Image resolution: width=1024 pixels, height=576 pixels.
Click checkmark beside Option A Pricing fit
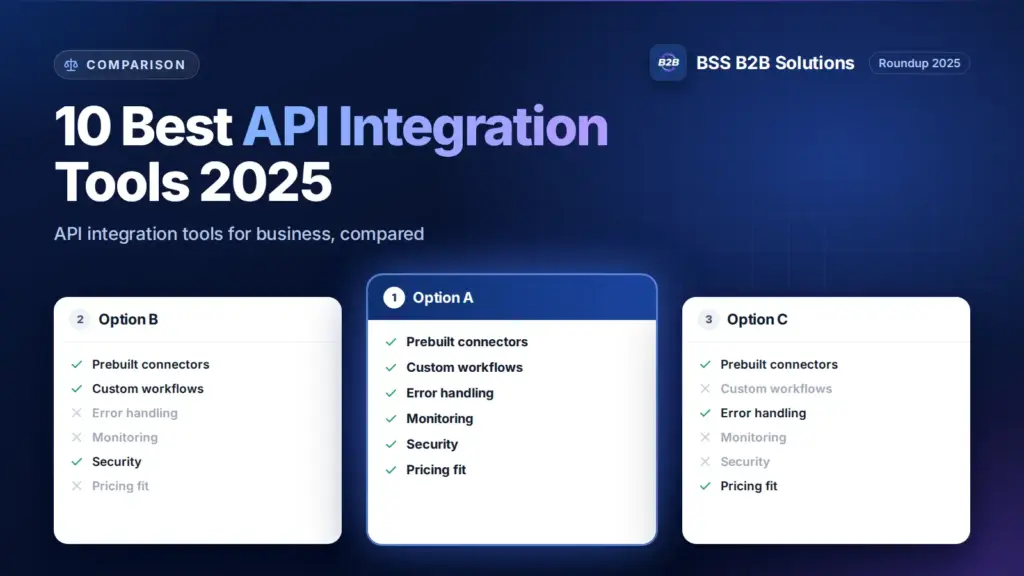391,470
